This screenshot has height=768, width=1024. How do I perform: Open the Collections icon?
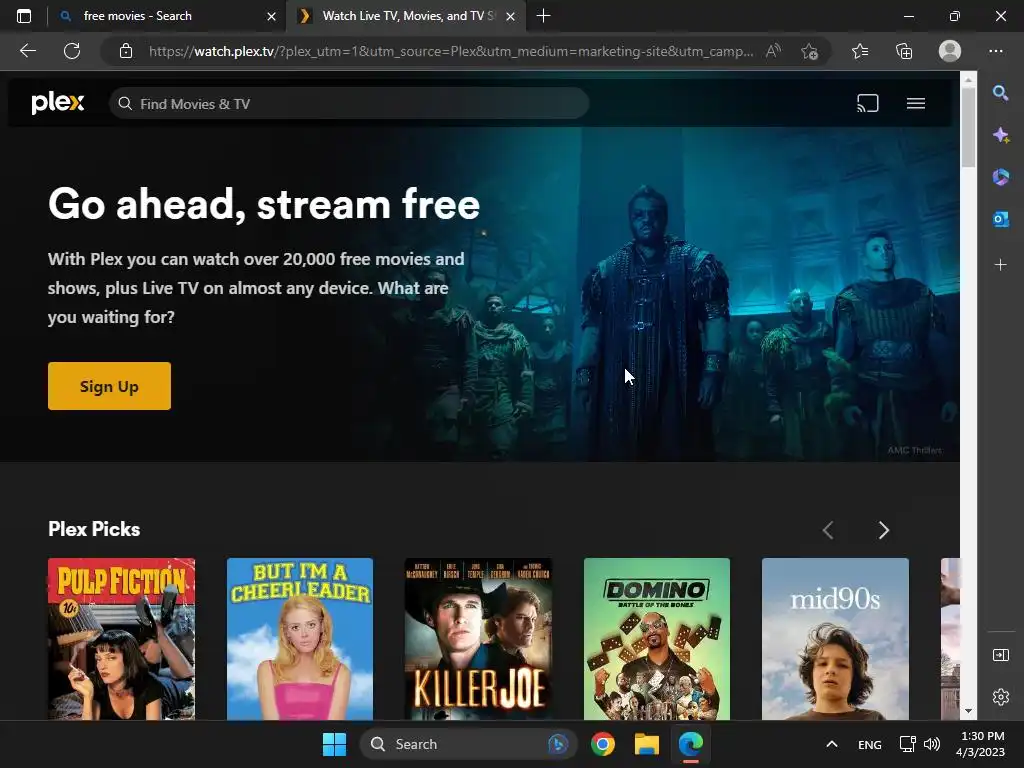[904, 51]
